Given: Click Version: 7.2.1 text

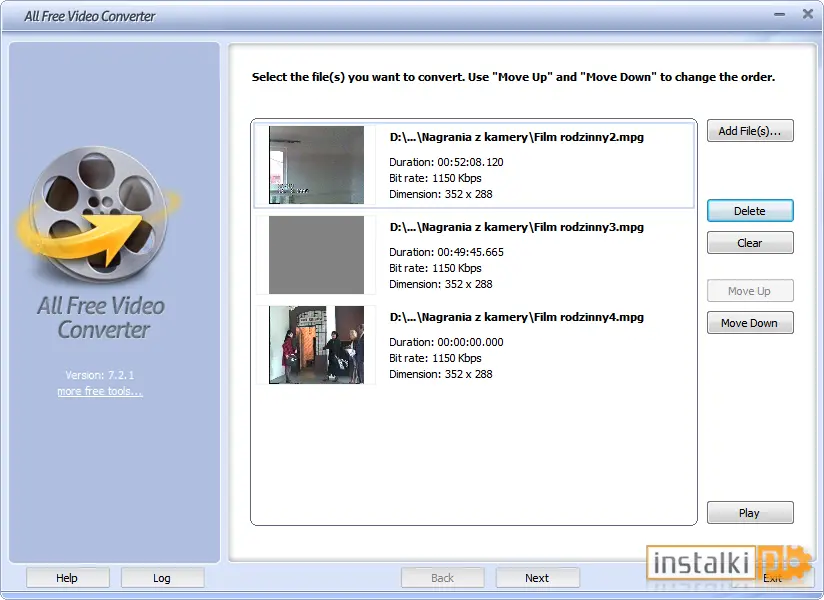Looking at the screenshot, I should [100, 375].
